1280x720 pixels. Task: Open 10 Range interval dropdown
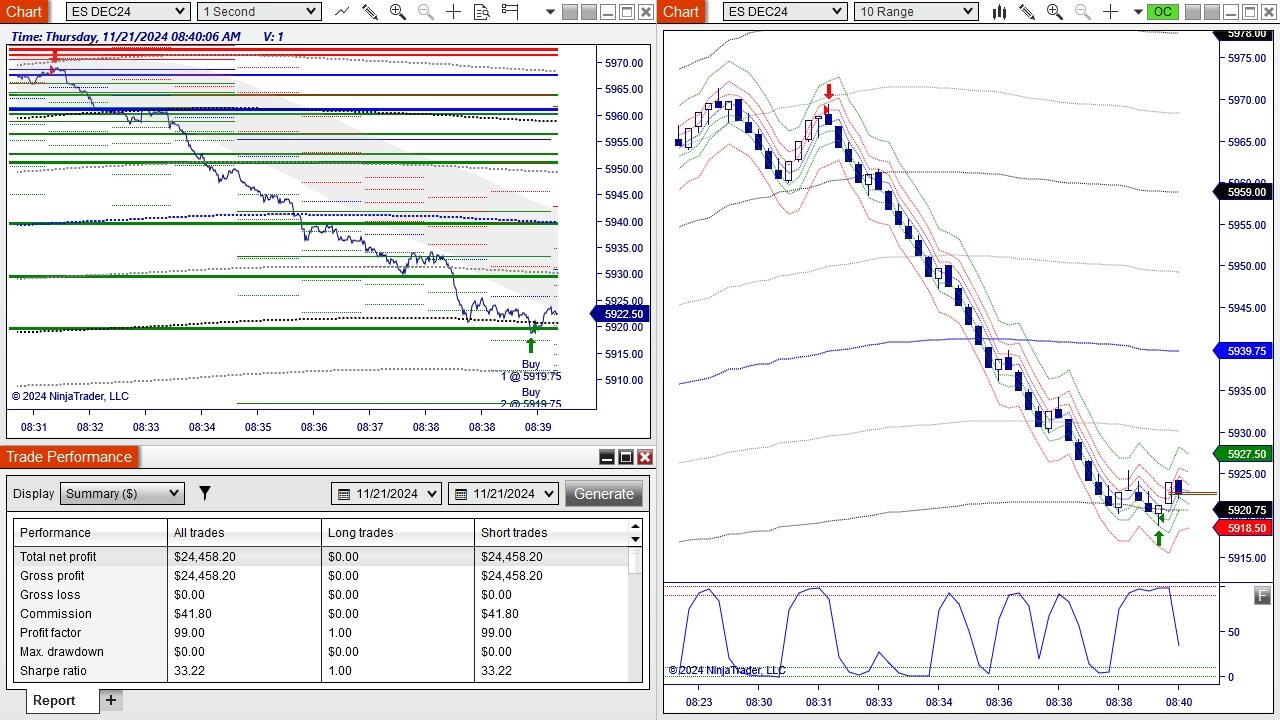click(916, 11)
